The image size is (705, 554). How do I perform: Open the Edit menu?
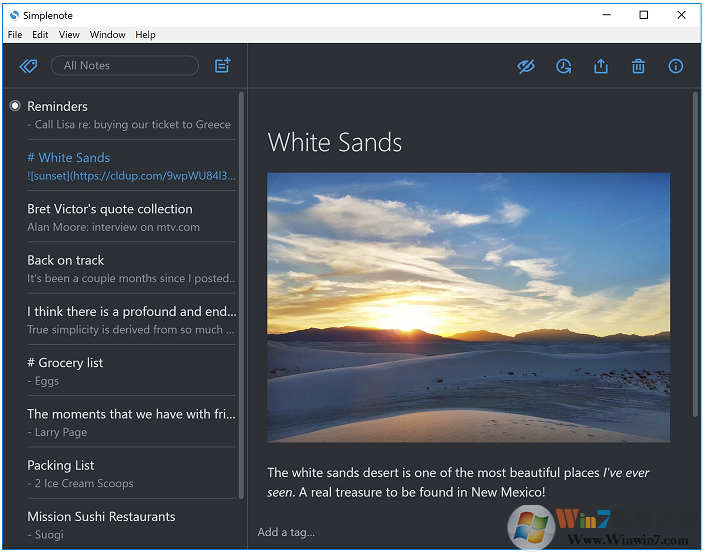coord(40,35)
